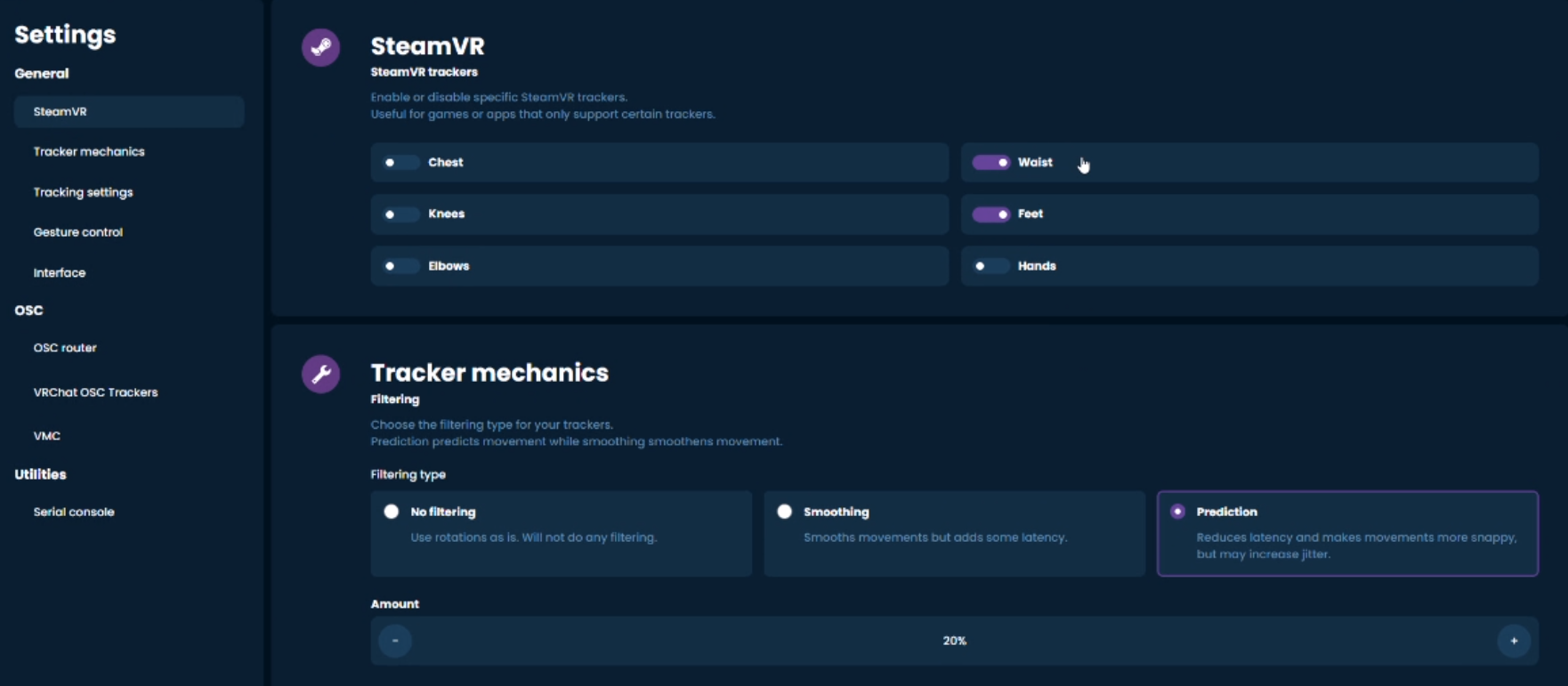Open Gesture control settings
The height and width of the screenshot is (686, 1568).
pyautogui.click(x=78, y=232)
